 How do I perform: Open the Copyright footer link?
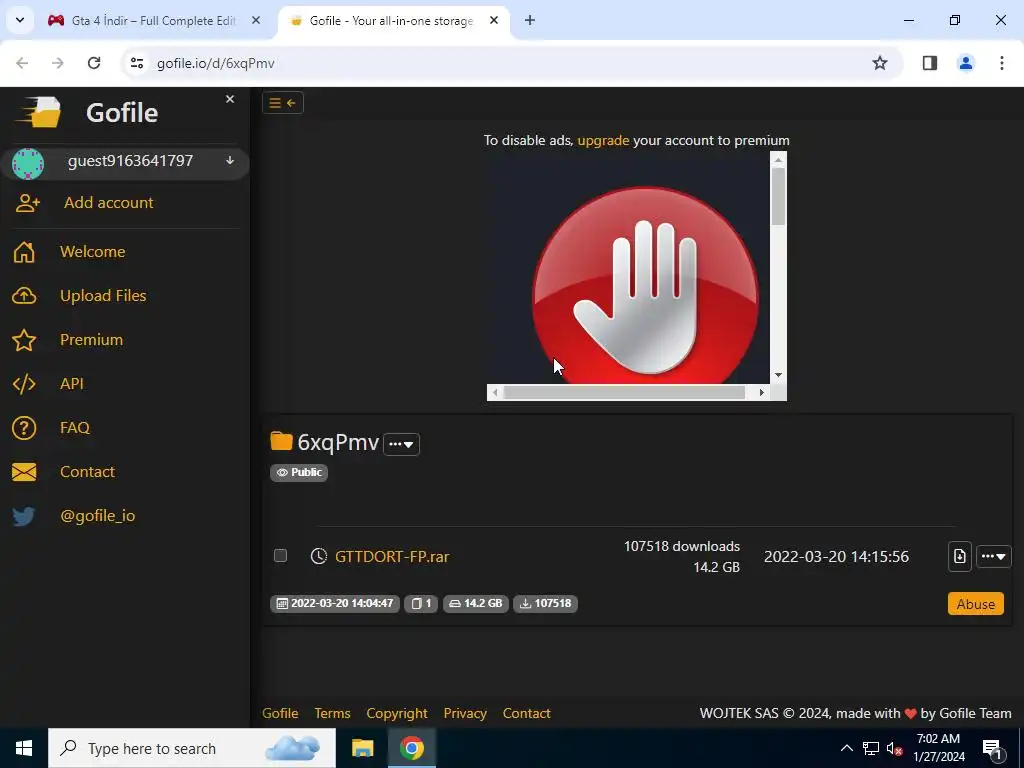pyautogui.click(x=396, y=713)
